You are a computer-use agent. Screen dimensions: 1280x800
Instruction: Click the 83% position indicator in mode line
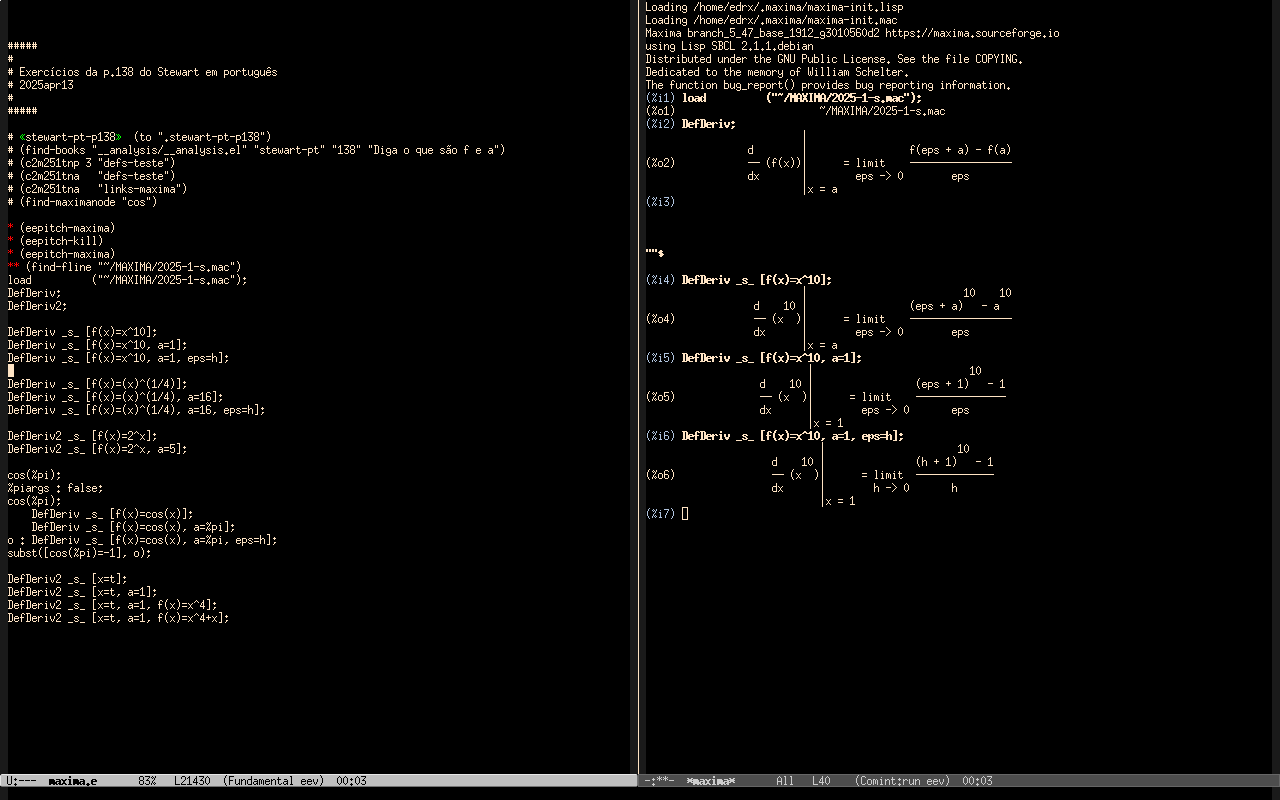click(147, 781)
